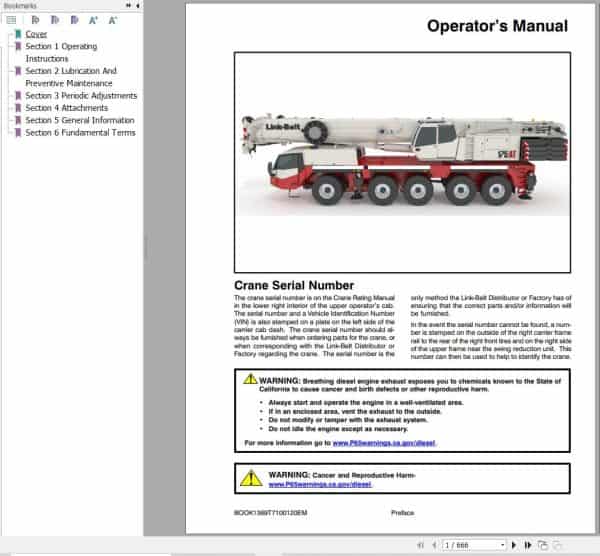Open the P65warnings link in the diesel warning box
This screenshot has height=556, width=600.
[x=384, y=443]
